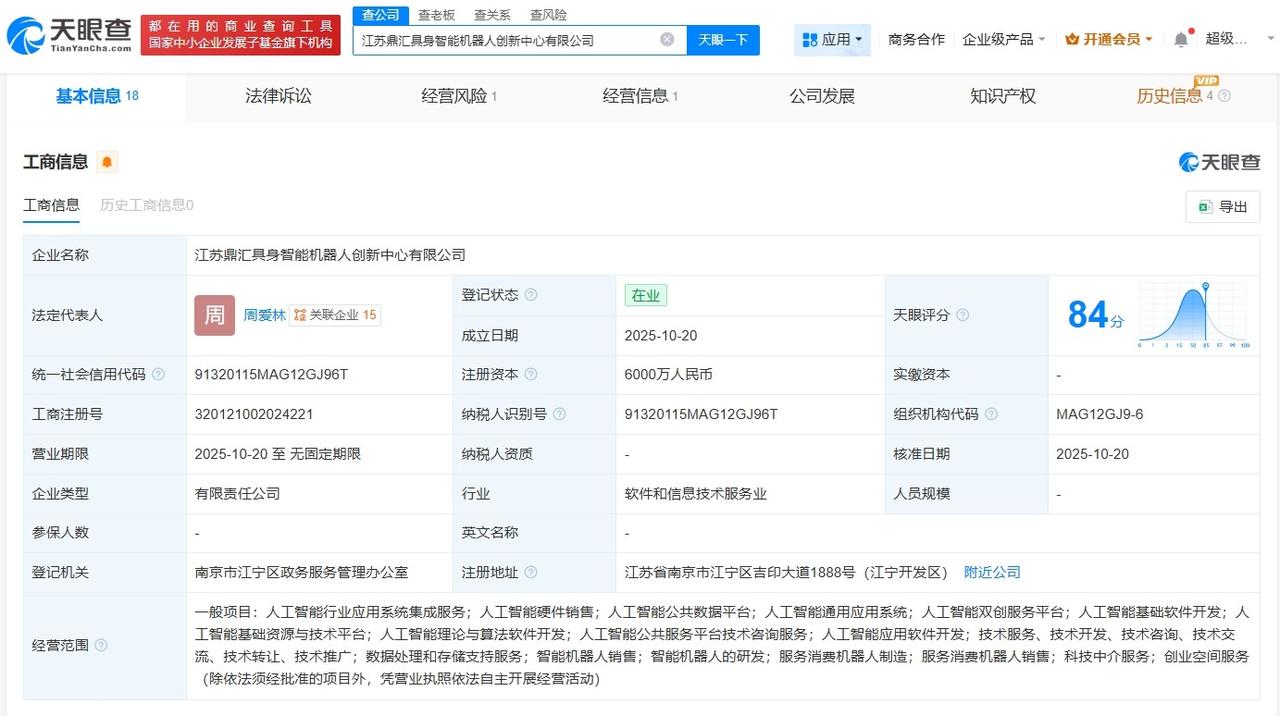Click the 导出 export button
Image resolution: width=1280 pixels, height=716 pixels.
point(1223,207)
